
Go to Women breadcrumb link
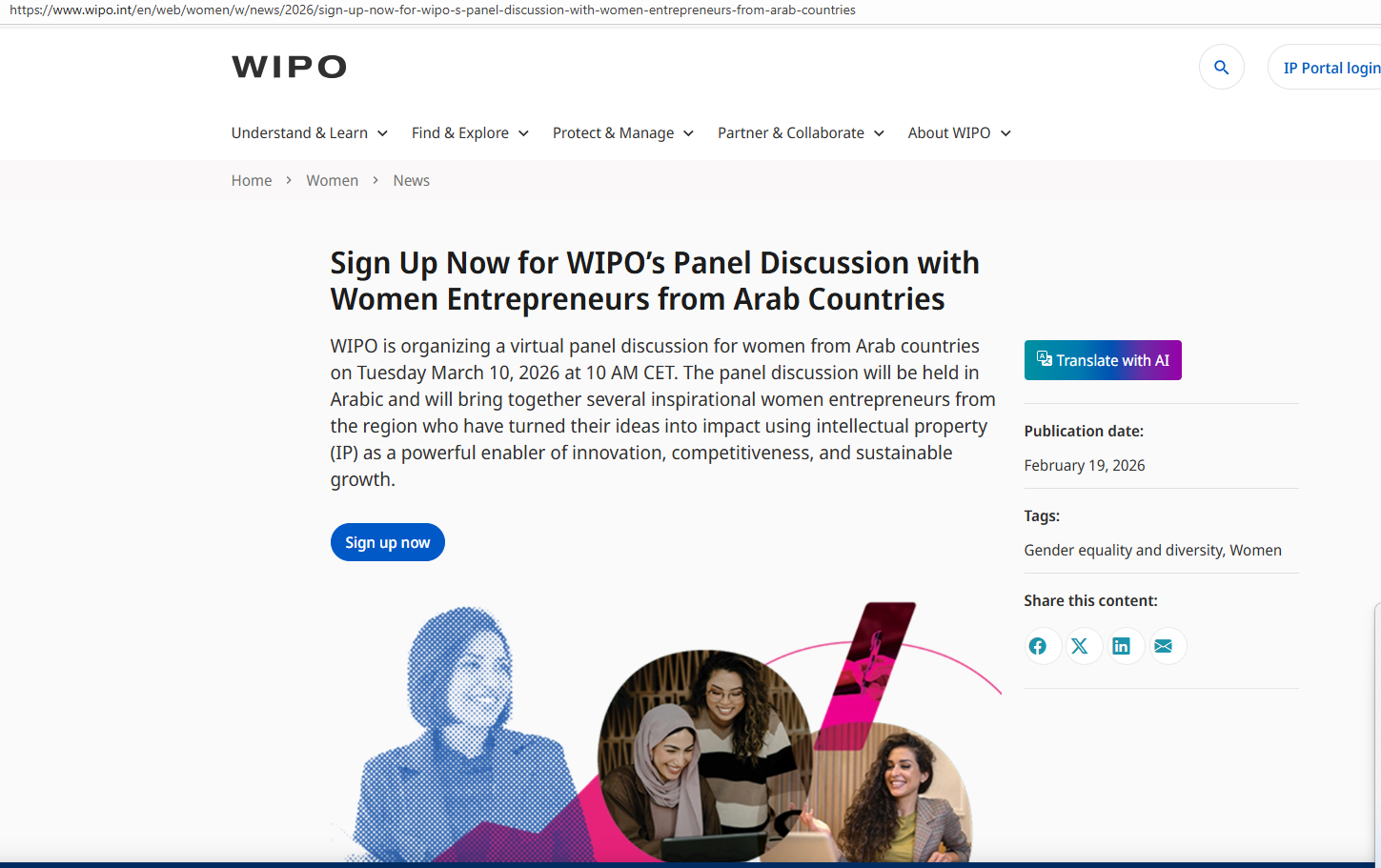point(333,180)
